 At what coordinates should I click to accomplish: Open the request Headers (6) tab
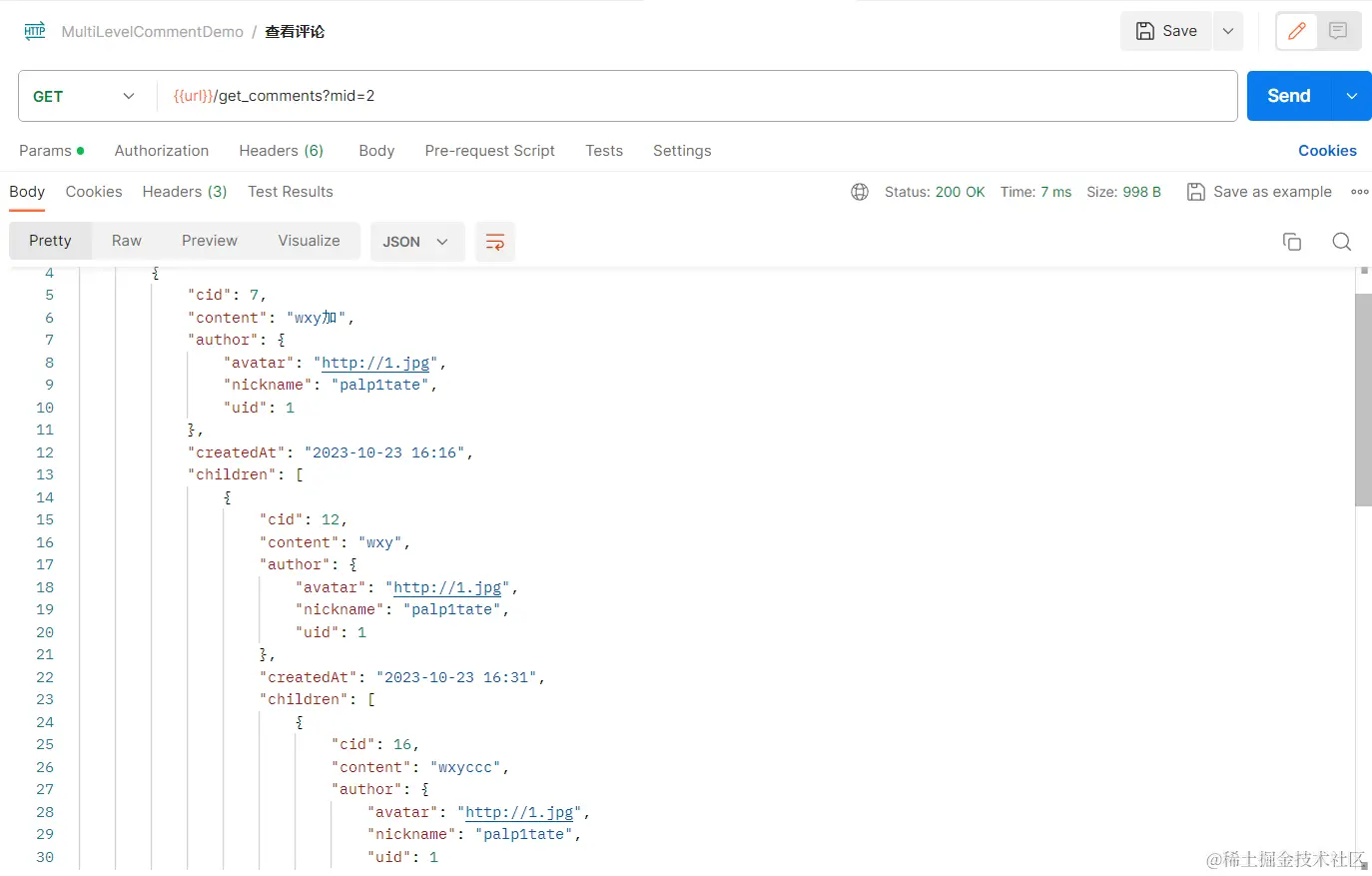(282, 151)
